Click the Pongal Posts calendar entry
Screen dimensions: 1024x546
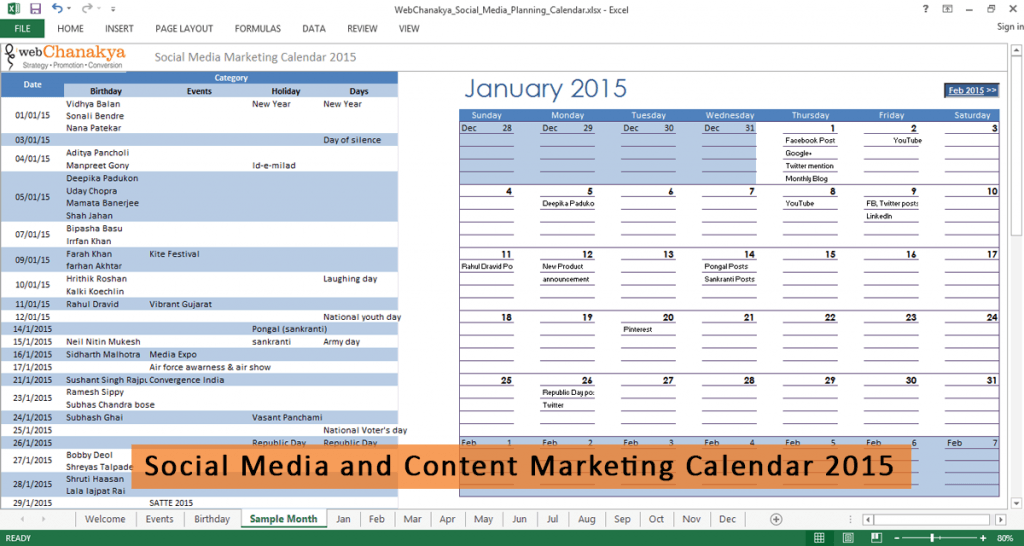coord(726,266)
